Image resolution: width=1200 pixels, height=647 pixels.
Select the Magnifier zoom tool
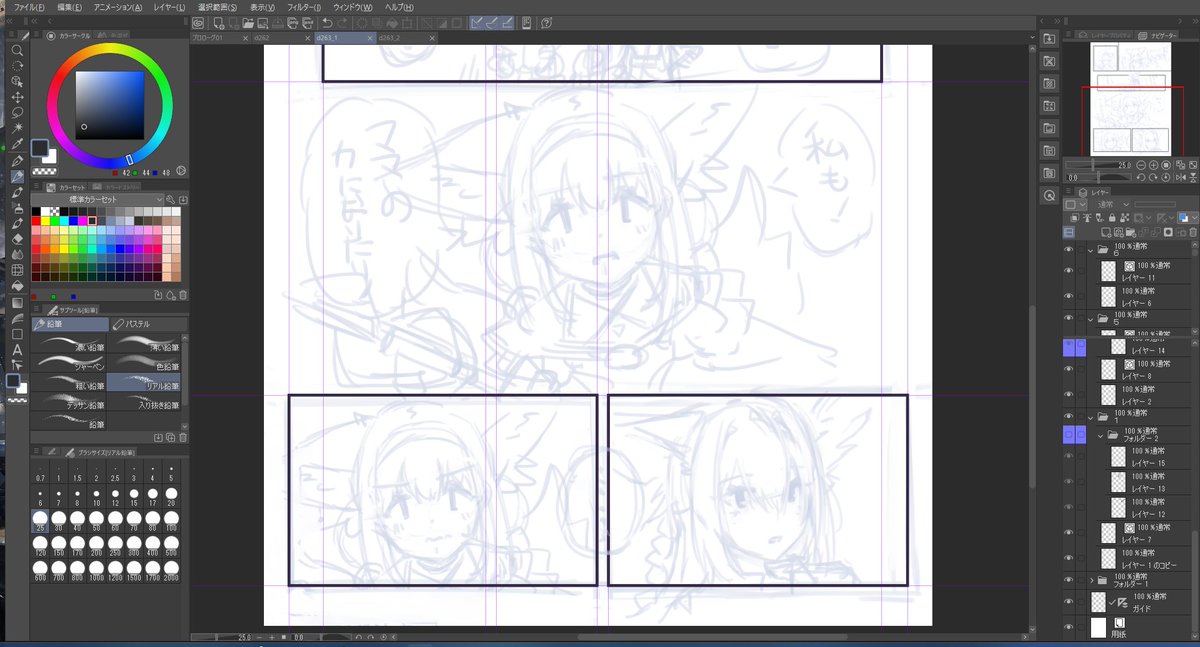[x=17, y=49]
